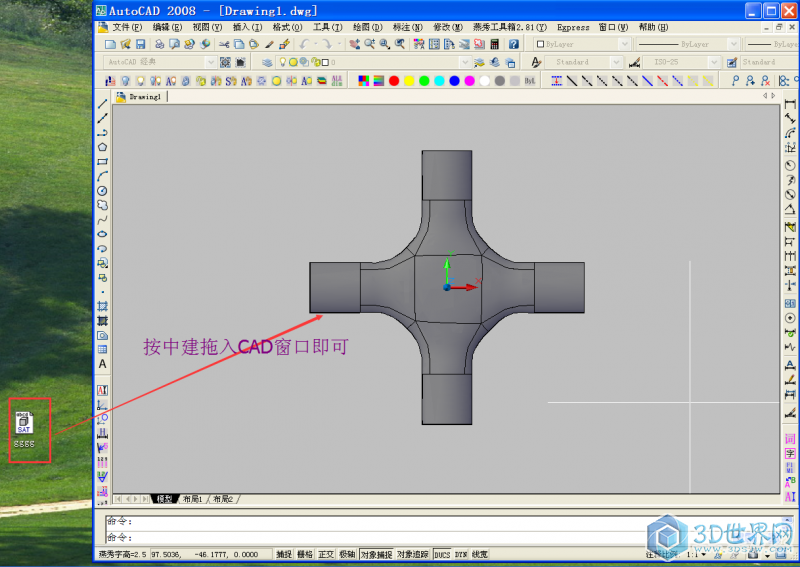The height and width of the screenshot is (567, 800).
Task: Click the QuickCalc calculator icon
Action: pyautogui.click(x=494, y=44)
